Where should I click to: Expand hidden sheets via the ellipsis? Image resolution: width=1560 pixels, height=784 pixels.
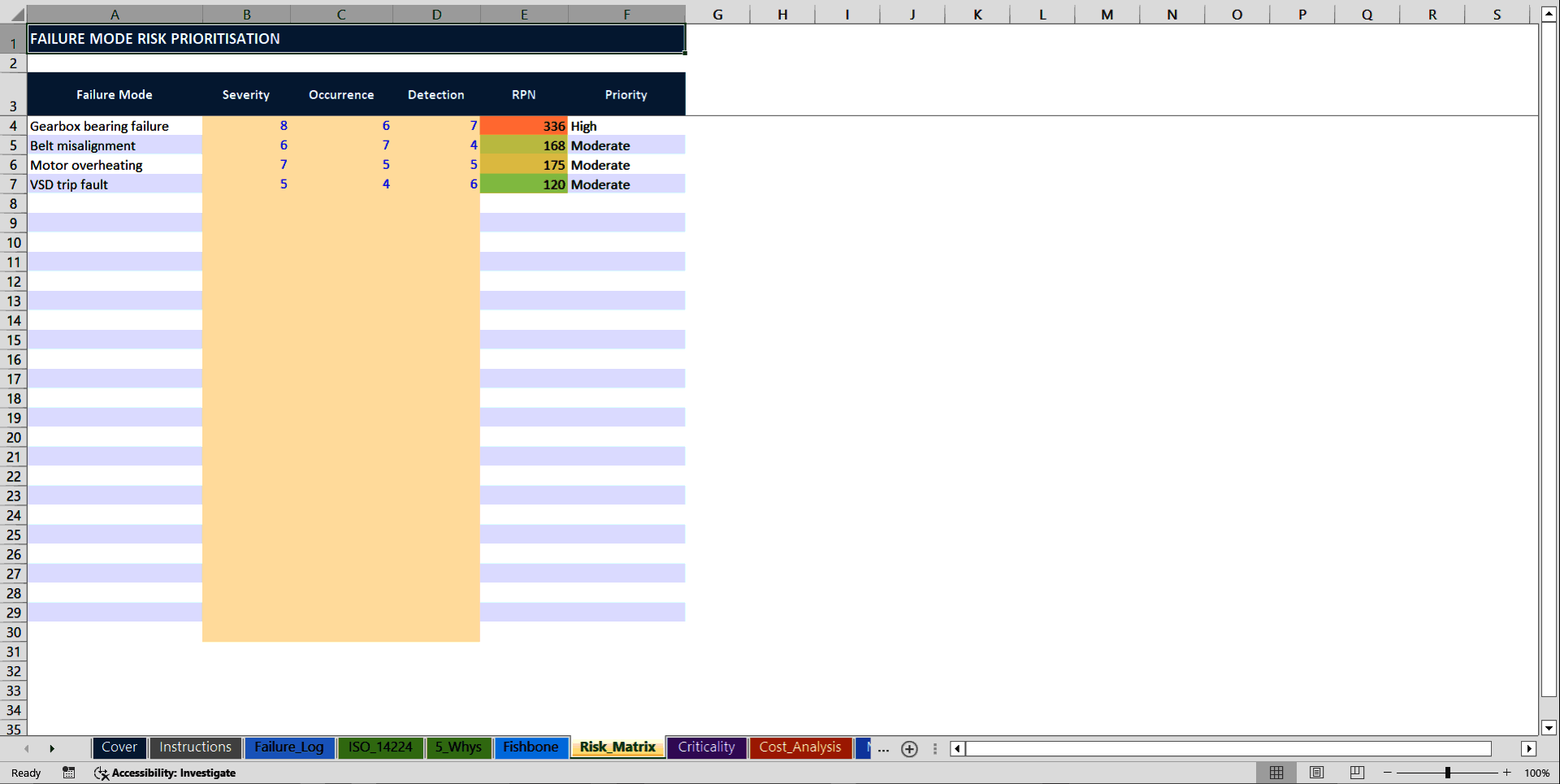click(x=883, y=749)
